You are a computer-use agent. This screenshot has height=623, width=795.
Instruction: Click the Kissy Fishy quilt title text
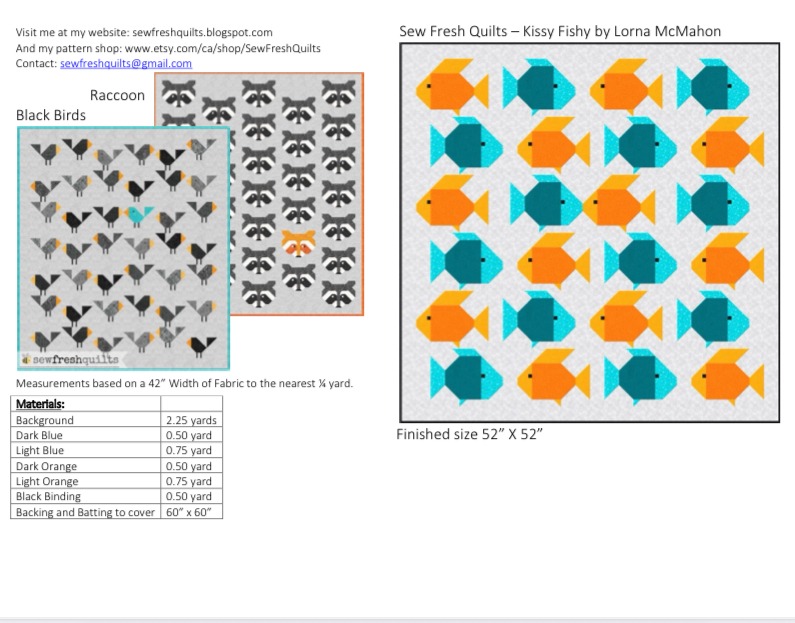coord(559,31)
